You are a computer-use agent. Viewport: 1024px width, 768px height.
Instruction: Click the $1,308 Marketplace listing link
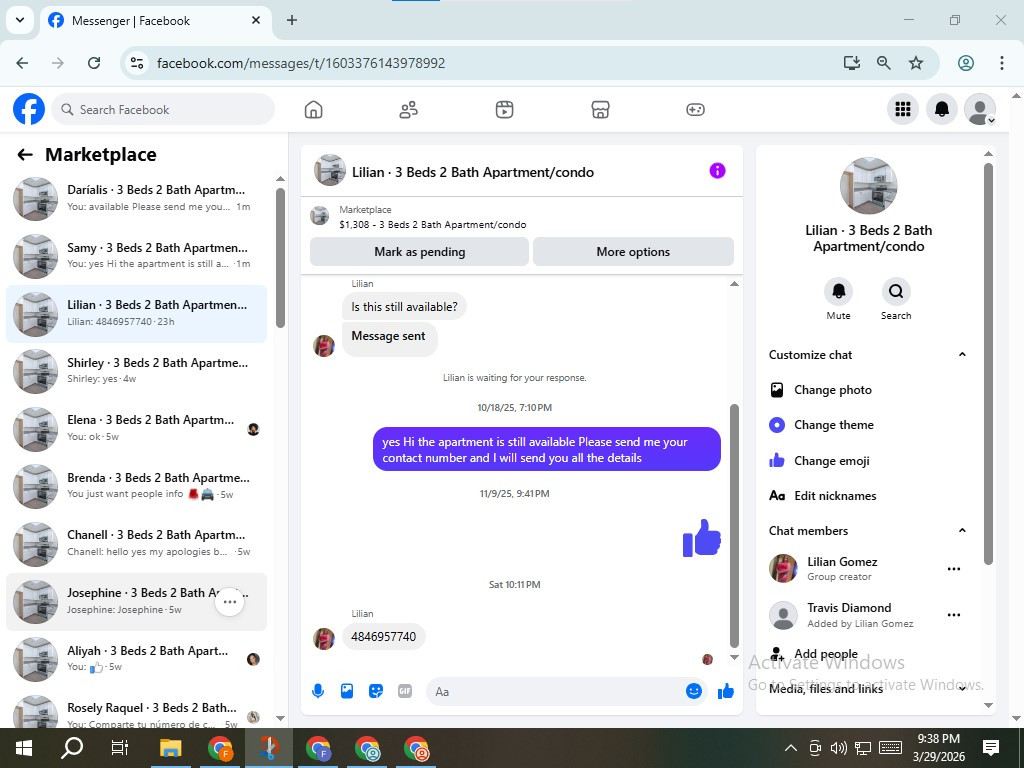point(432,225)
